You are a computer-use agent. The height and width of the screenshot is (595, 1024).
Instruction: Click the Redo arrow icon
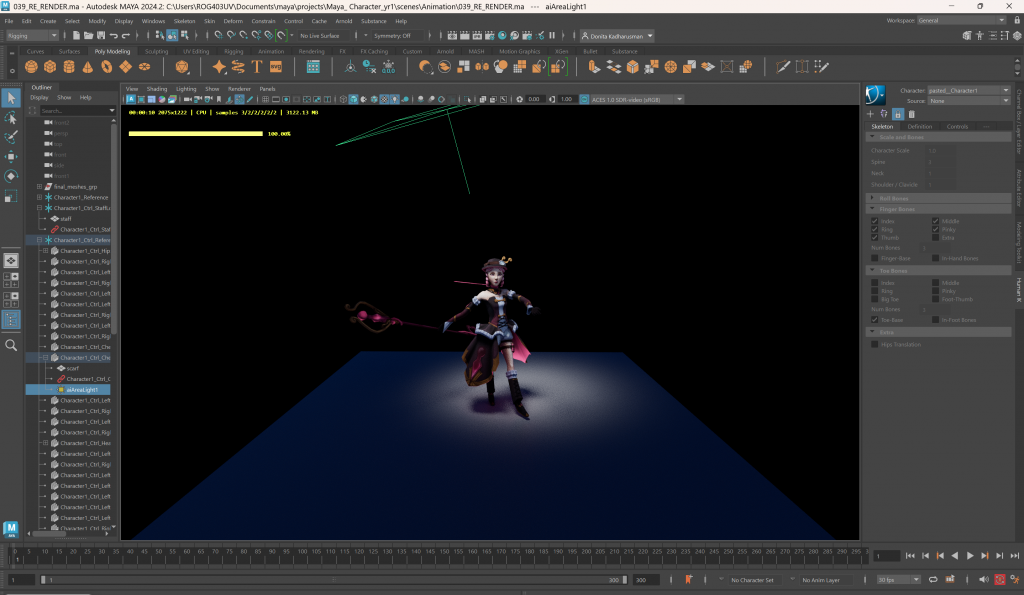(x=126, y=35)
